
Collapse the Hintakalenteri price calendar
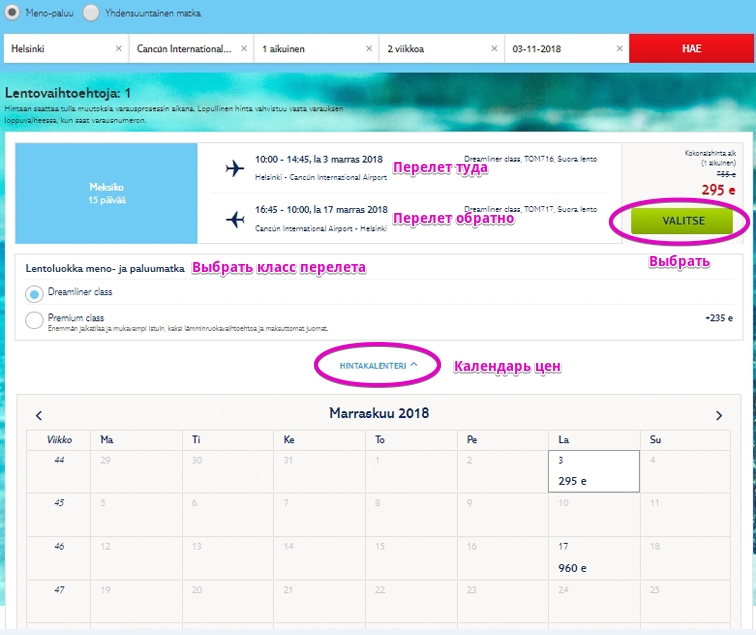(378, 366)
